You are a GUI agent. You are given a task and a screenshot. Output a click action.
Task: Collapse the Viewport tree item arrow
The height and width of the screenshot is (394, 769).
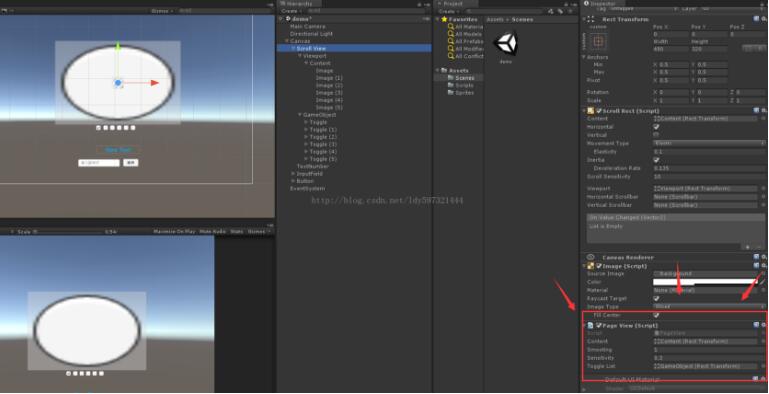[300, 56]
